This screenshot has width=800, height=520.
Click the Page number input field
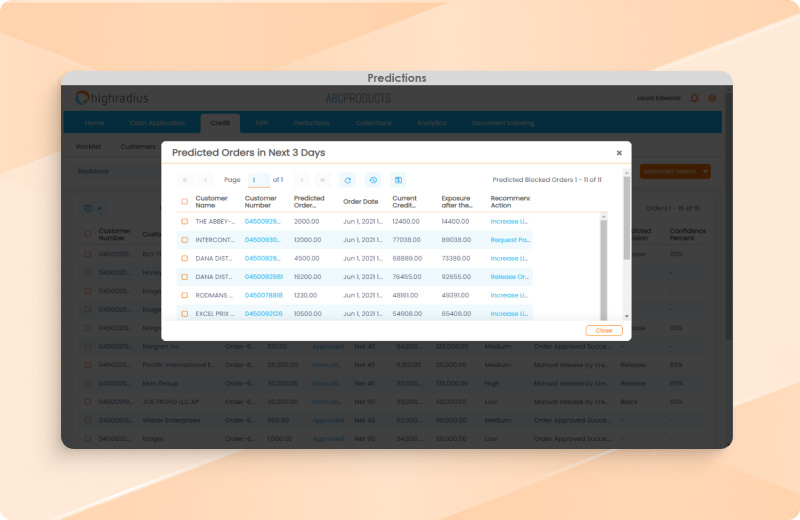point(258,180)
